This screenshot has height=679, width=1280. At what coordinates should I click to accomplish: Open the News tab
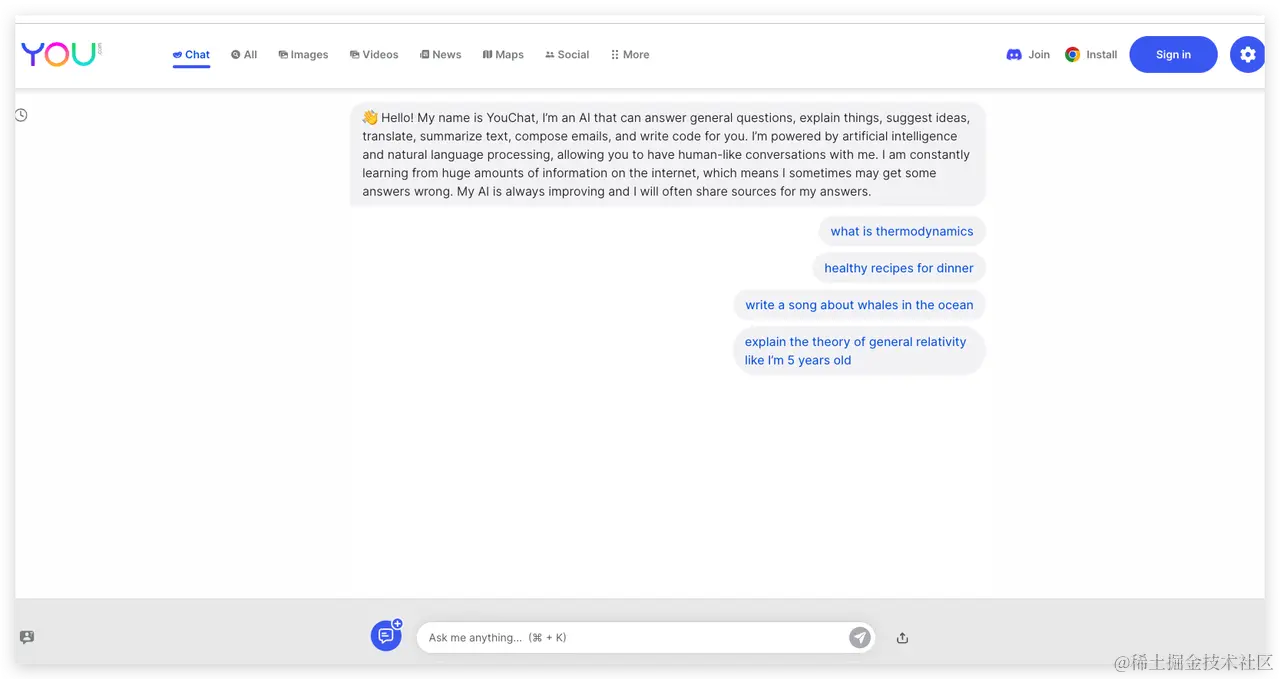coord(441,55)
